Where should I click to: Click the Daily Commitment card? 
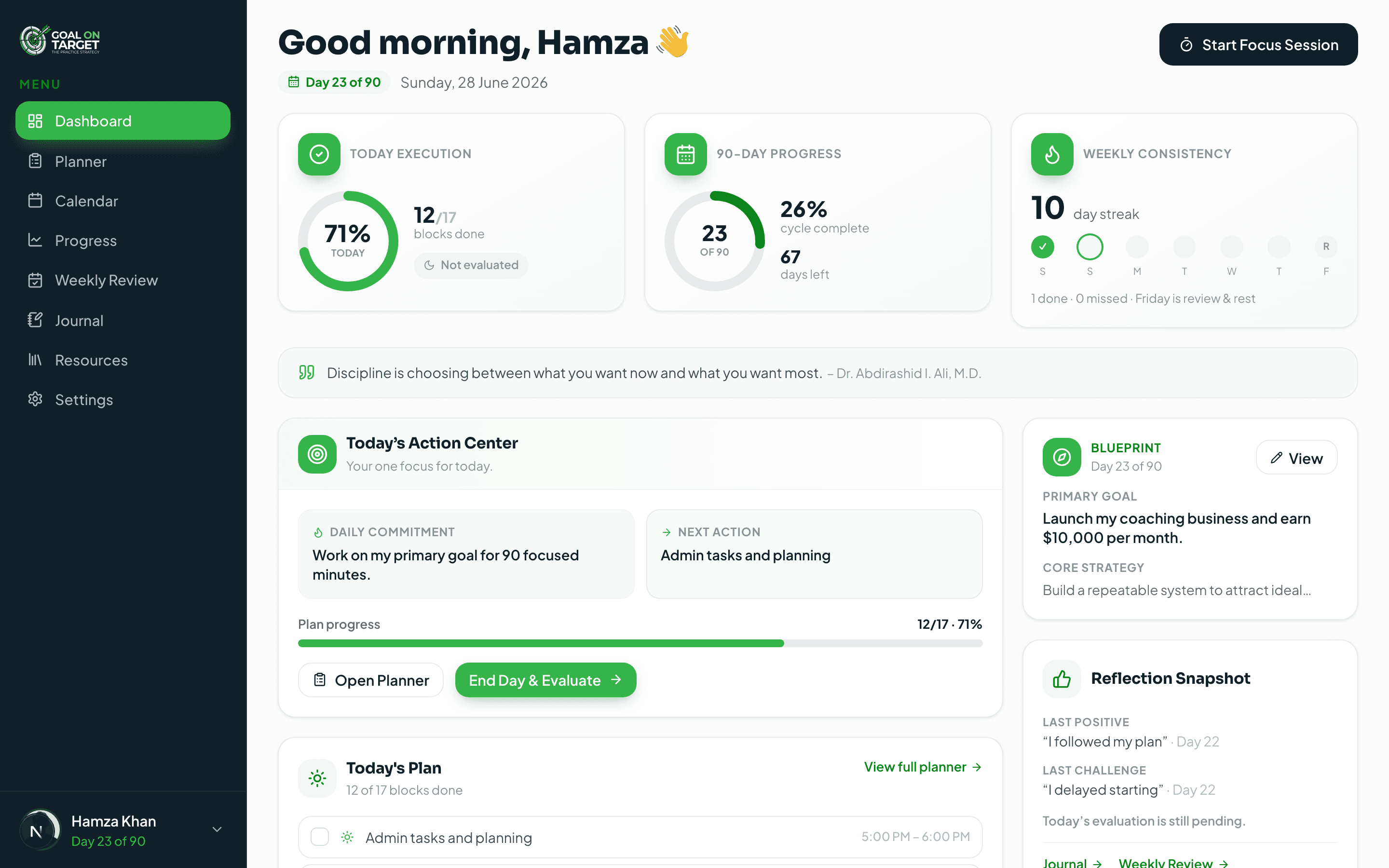(466, 554)
